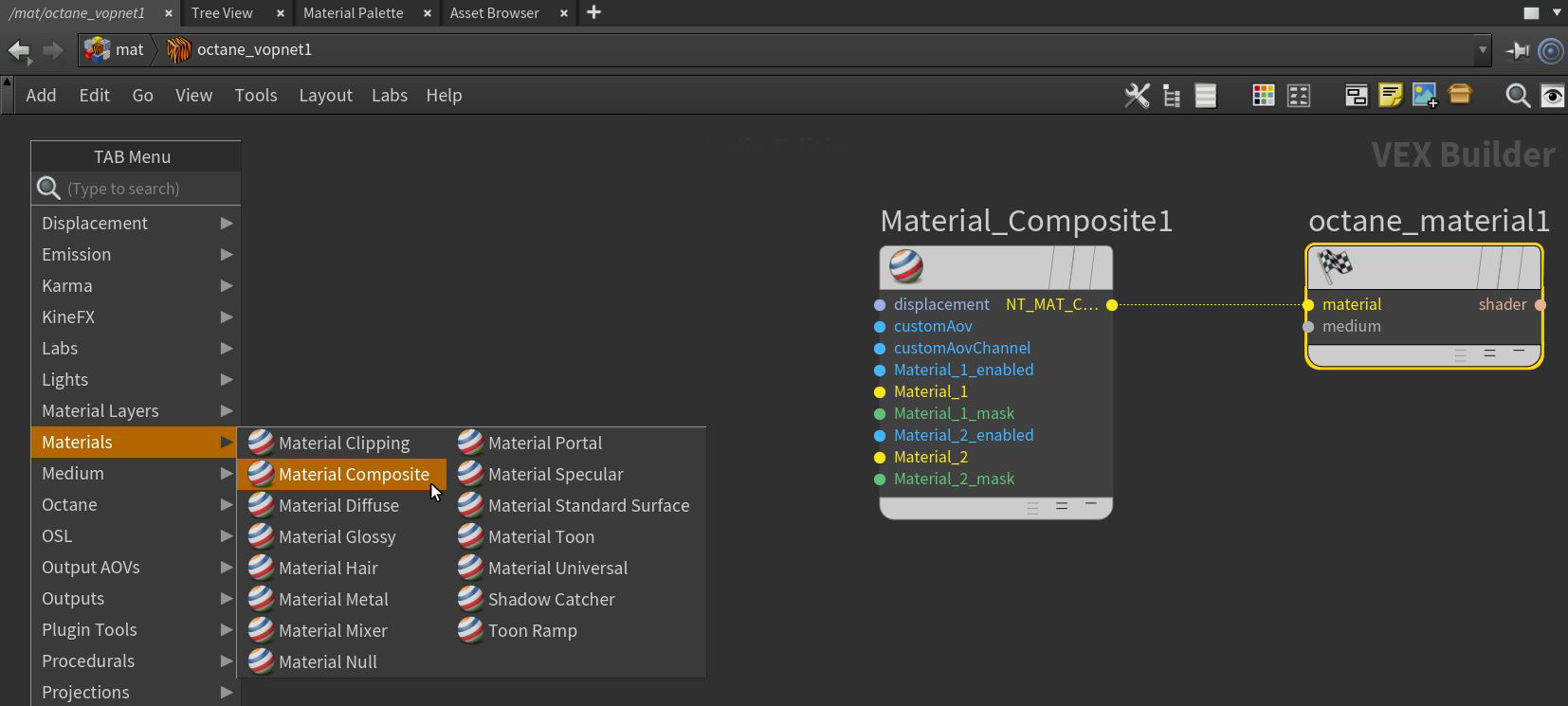Add a yellow sticky note
This screenshot has height=706, width=1568.
pyautogui.click(x=1390, y=96)
